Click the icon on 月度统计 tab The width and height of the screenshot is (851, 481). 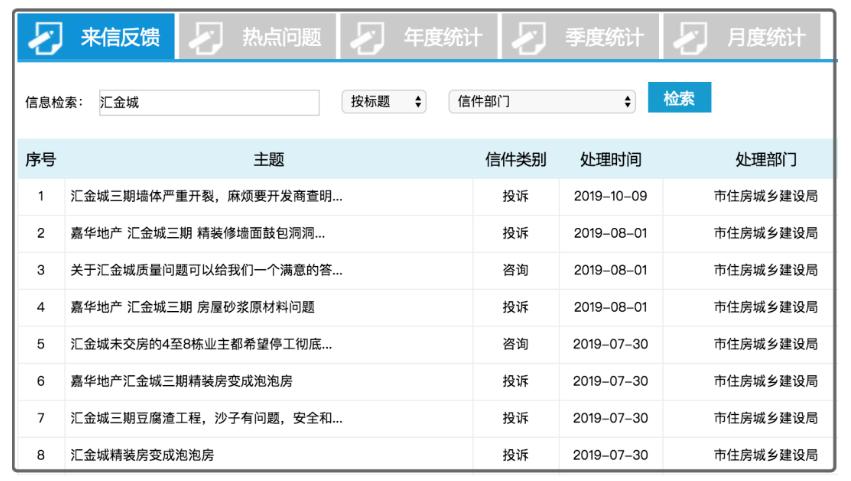tap(690, 37)
